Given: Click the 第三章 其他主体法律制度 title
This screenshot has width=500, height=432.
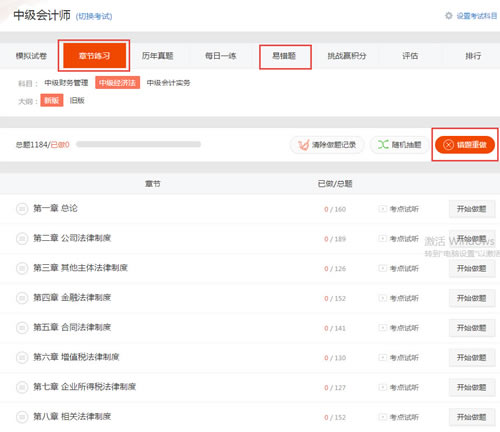Looking at the screenshot, I should click(80, 268).
